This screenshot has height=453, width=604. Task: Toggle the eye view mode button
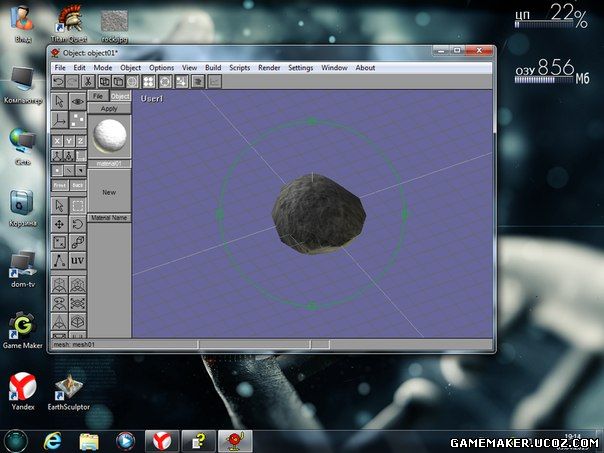click(78, 101)
